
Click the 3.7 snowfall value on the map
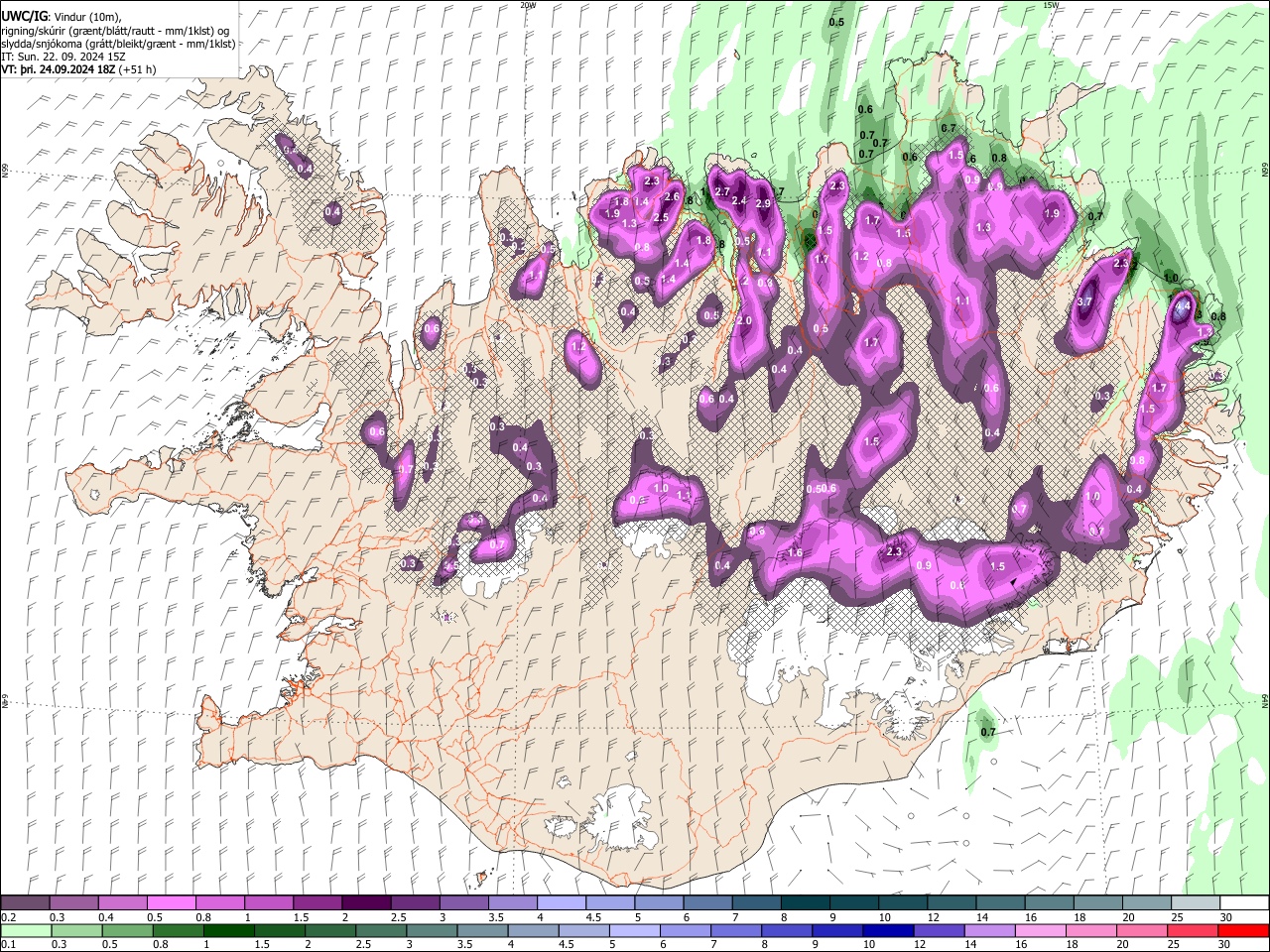pos(1084,301)
